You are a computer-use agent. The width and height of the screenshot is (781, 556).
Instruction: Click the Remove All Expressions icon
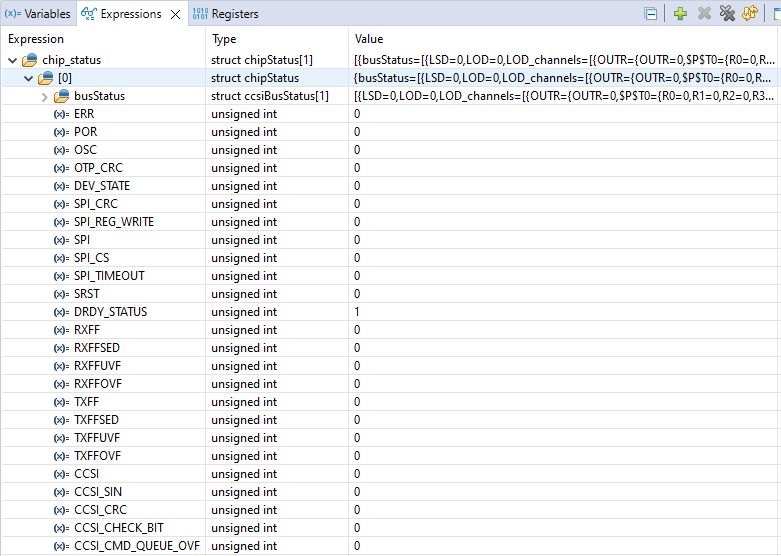click(x=727, y=14)
